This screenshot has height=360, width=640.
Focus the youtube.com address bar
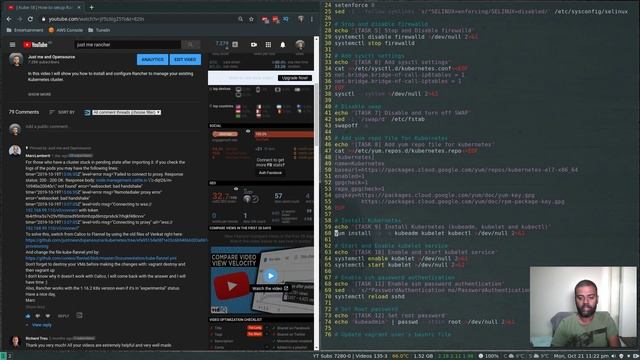click(139, 19)
